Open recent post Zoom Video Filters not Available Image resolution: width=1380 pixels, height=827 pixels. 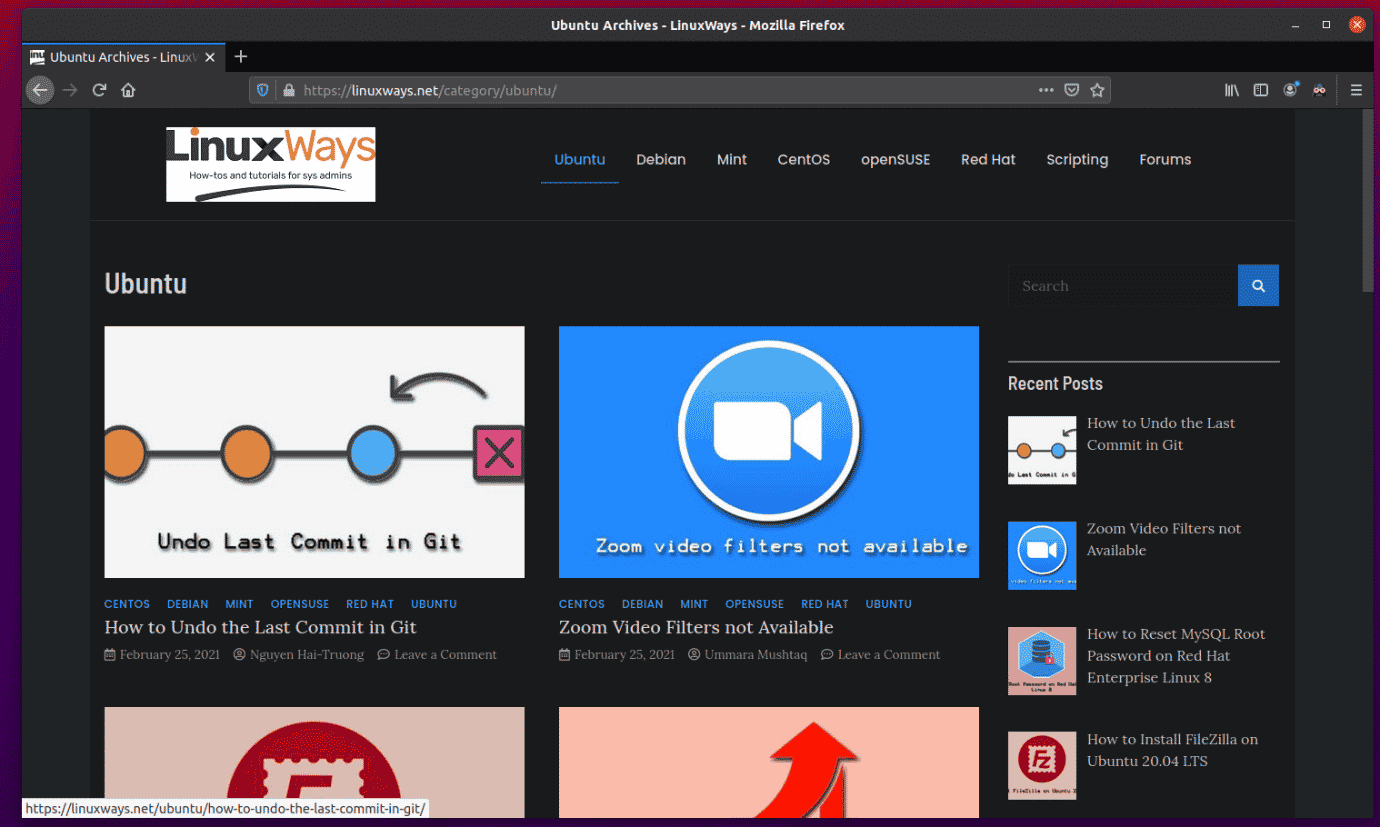(1164, 539)
